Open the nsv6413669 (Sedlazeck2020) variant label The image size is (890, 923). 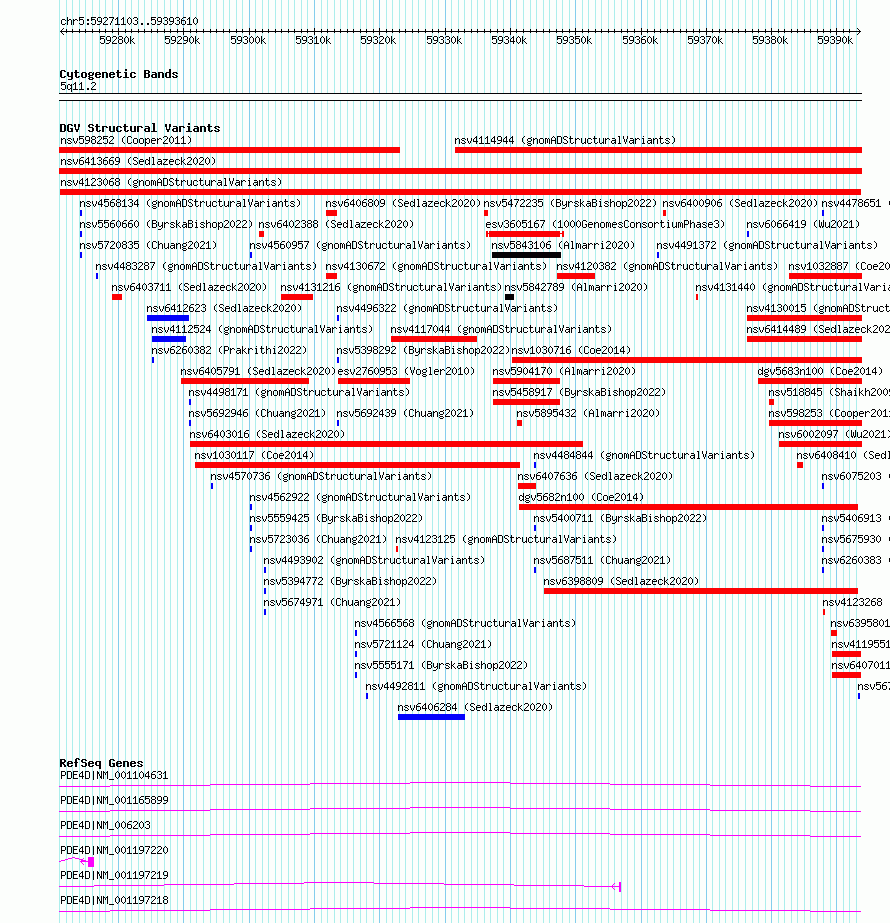(x=138, y=161)
